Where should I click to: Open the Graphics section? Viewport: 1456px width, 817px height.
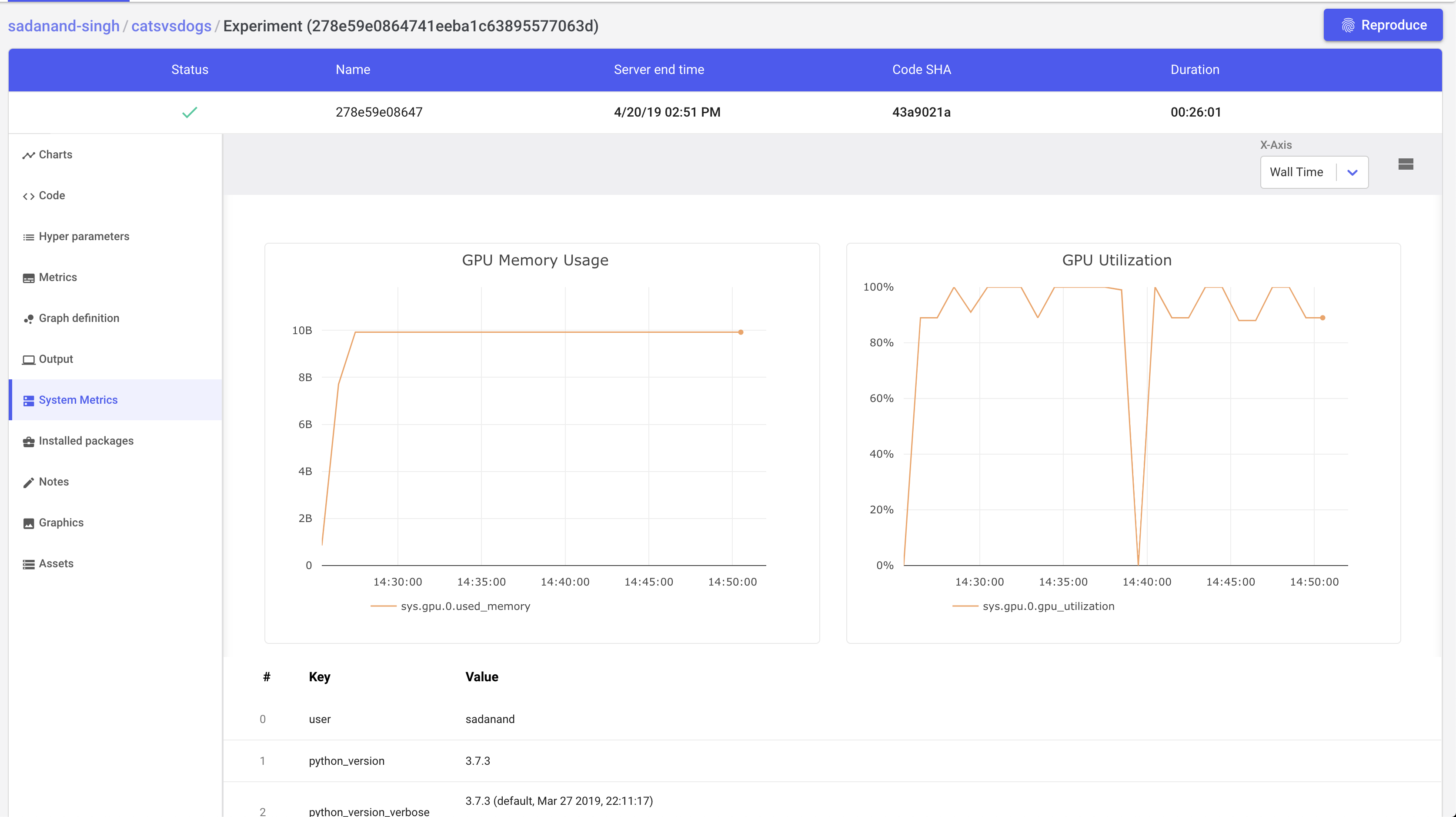pyautogui.click(x=116, y=522)
